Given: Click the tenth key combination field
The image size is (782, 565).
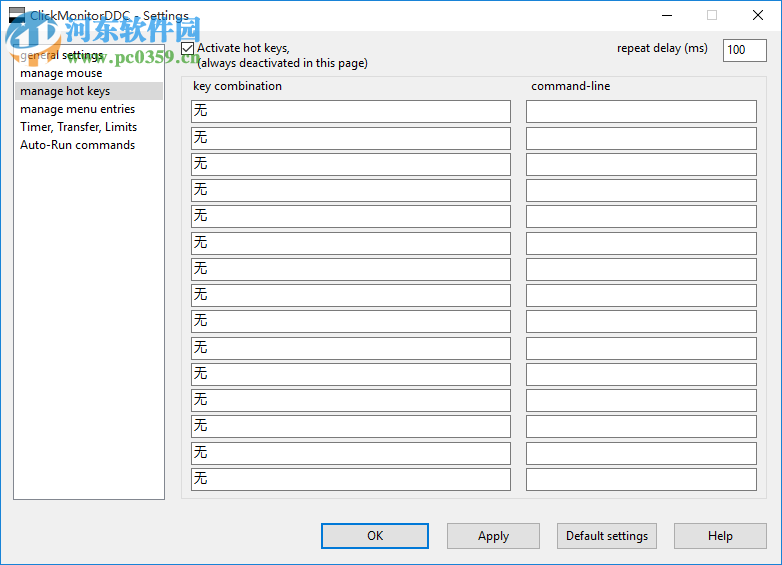Looking at the screenshot, I should click(351, 348).
